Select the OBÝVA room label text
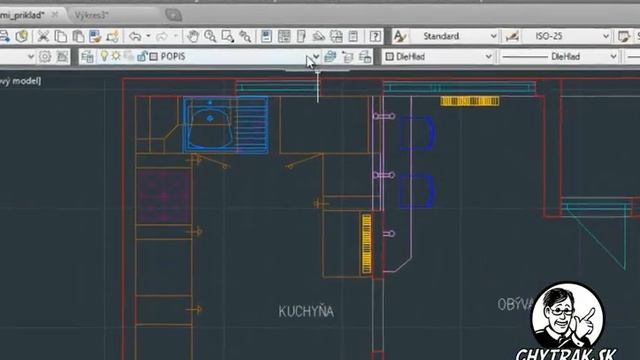 (516, 304)
